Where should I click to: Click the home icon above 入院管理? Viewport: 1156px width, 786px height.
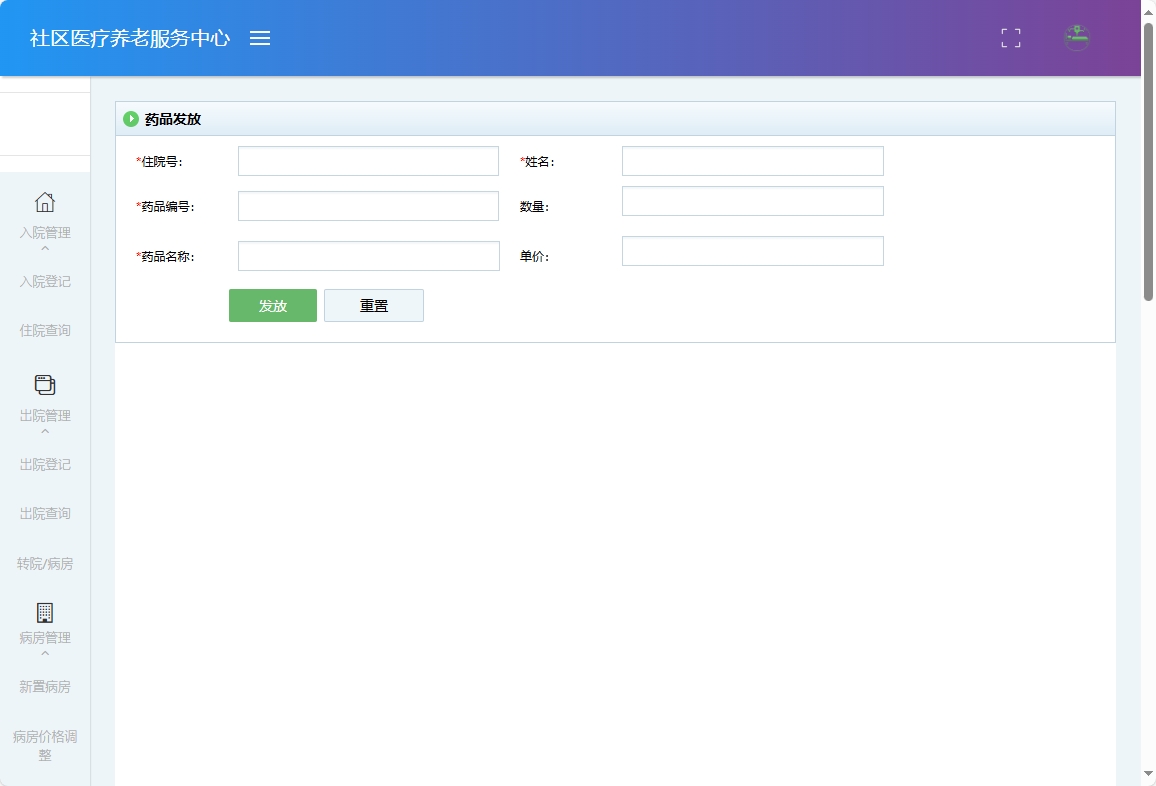click(x=45, y=203)
